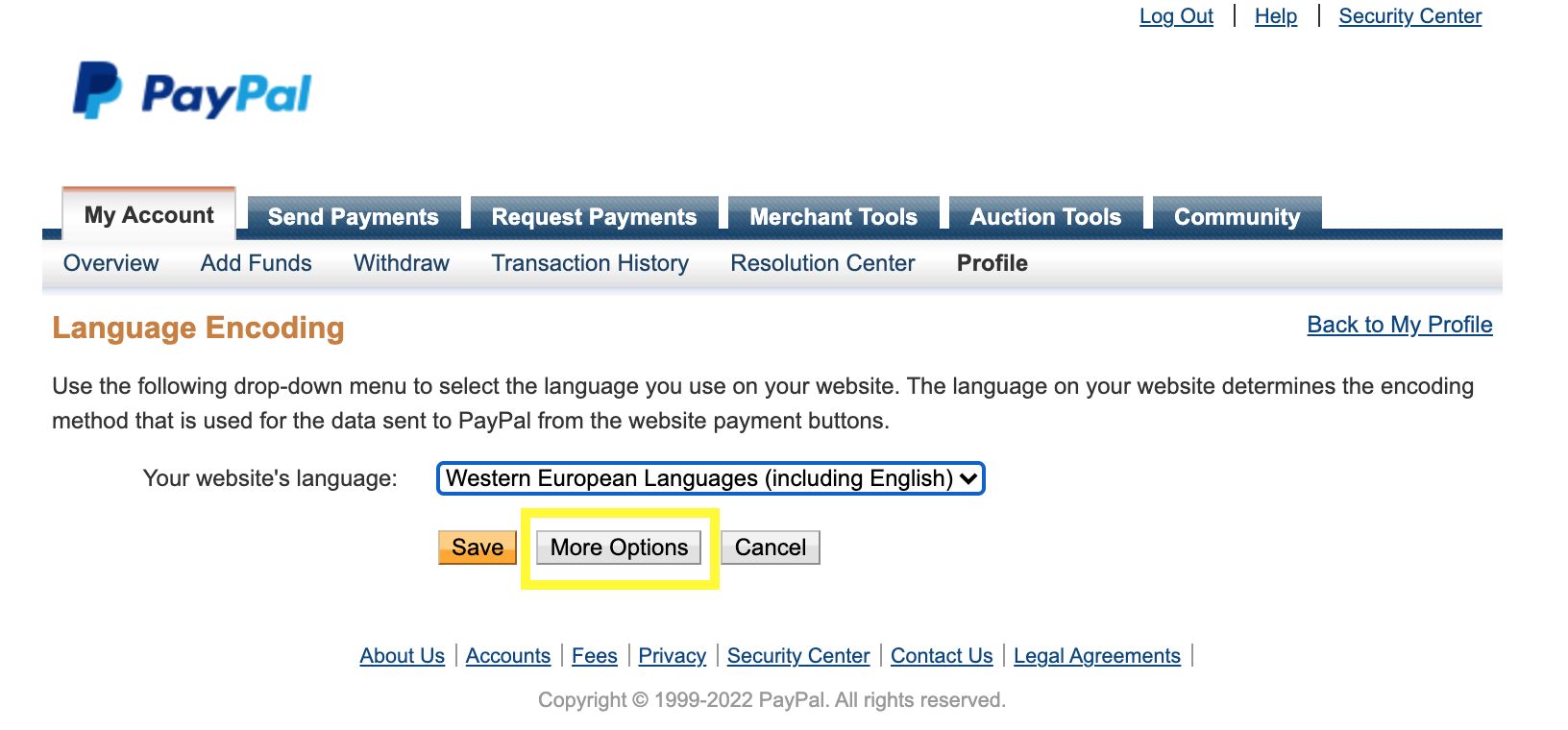This screenshot has height=730, width=1568.
Task: View Transaction History
Action: click(590, 263)
